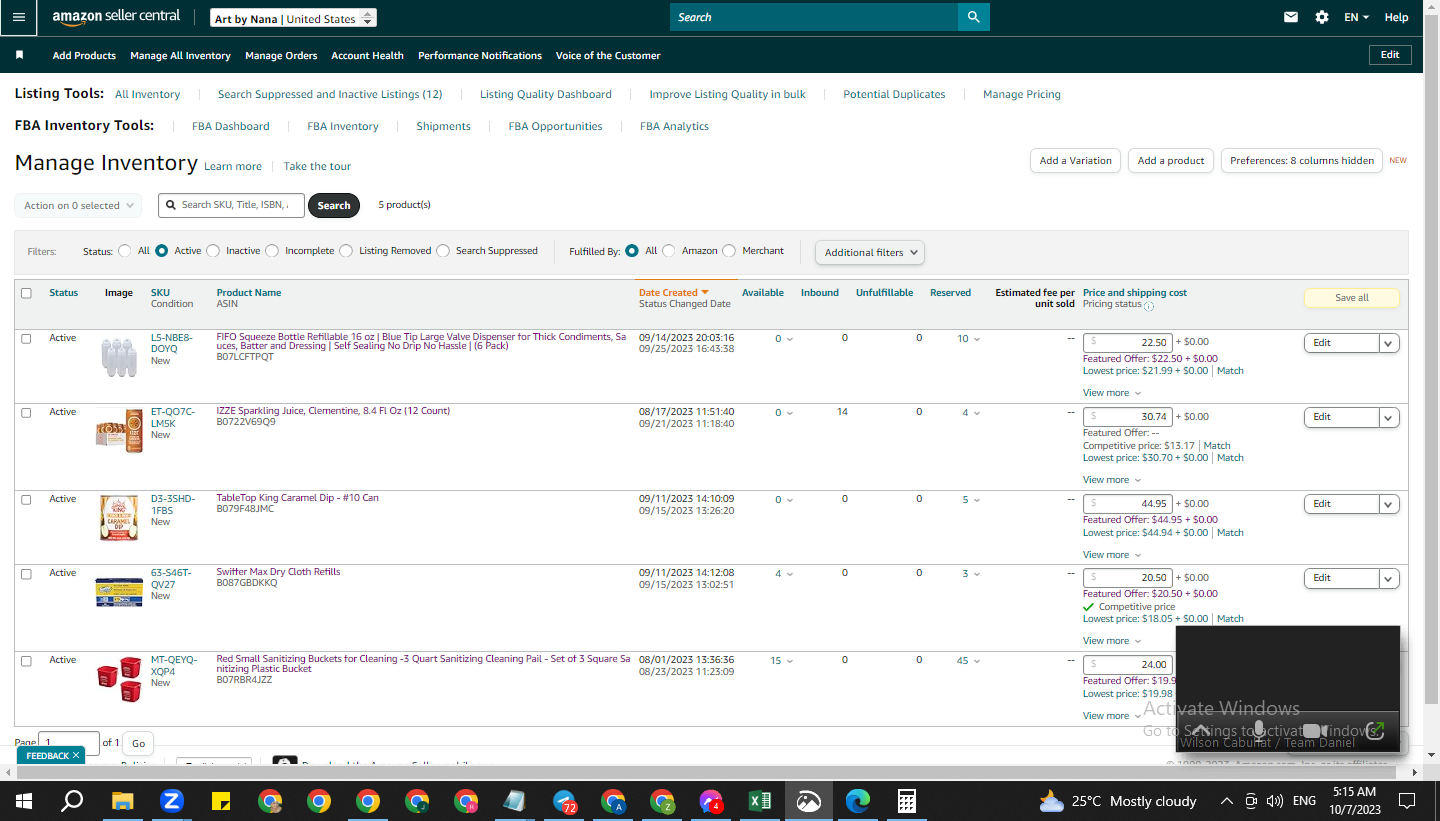Expand View more for IZZE Sparkling Juice
This screenshot has height=821, width=1440.
click(1111, 480)
